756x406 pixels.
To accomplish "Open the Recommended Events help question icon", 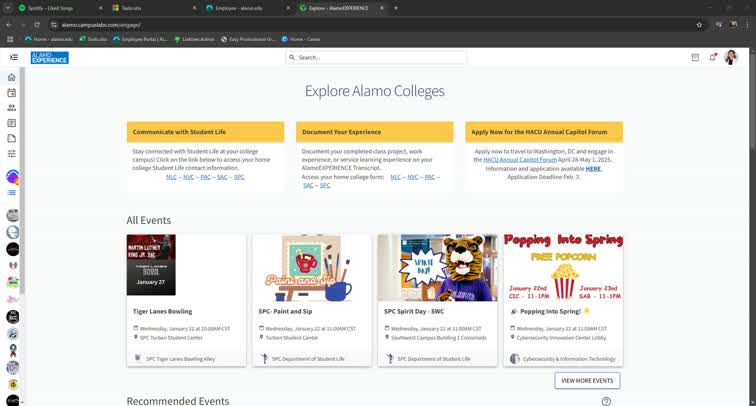I will coord(606,401).
